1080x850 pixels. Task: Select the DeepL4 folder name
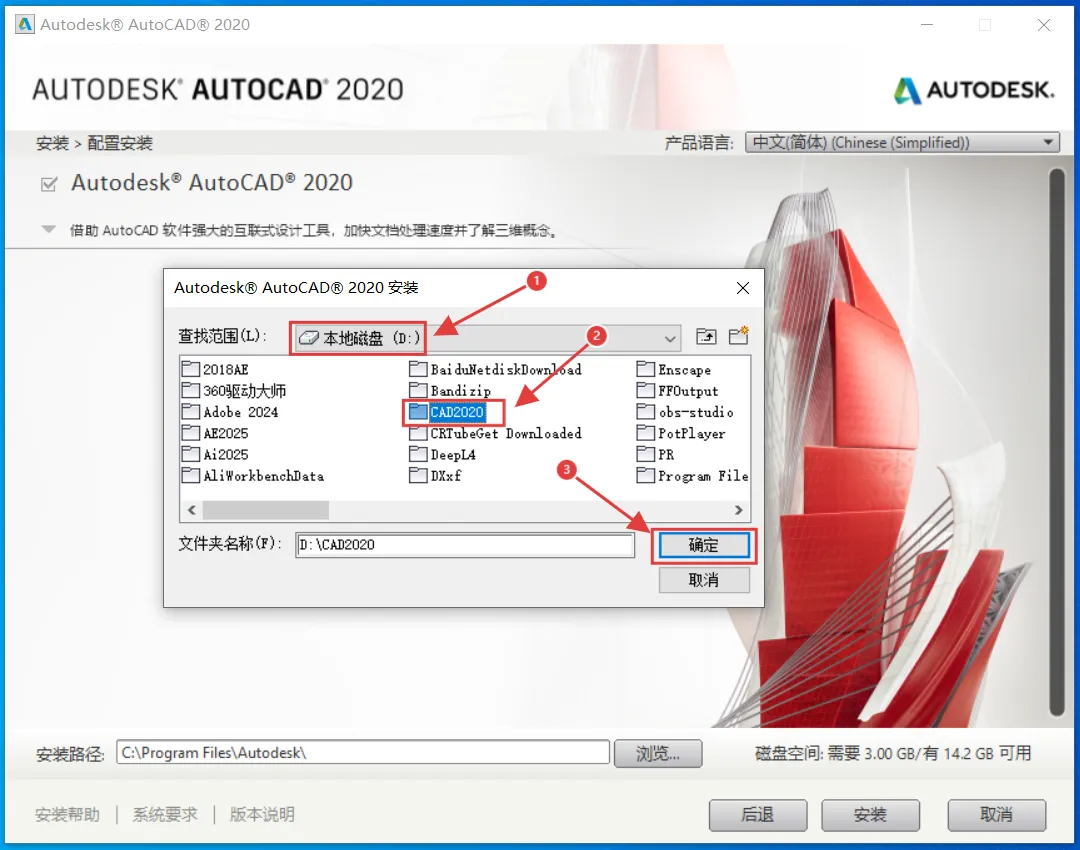pos(453,455)
